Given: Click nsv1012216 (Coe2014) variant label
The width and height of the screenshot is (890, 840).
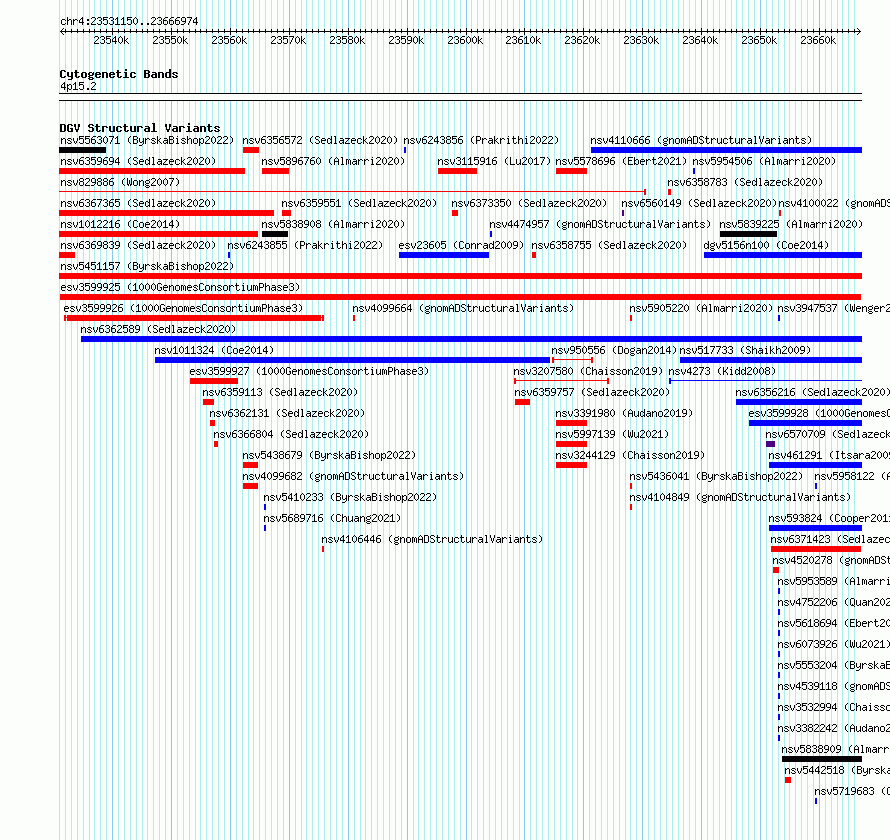Looking at the screenshot, I should [120, 224].
